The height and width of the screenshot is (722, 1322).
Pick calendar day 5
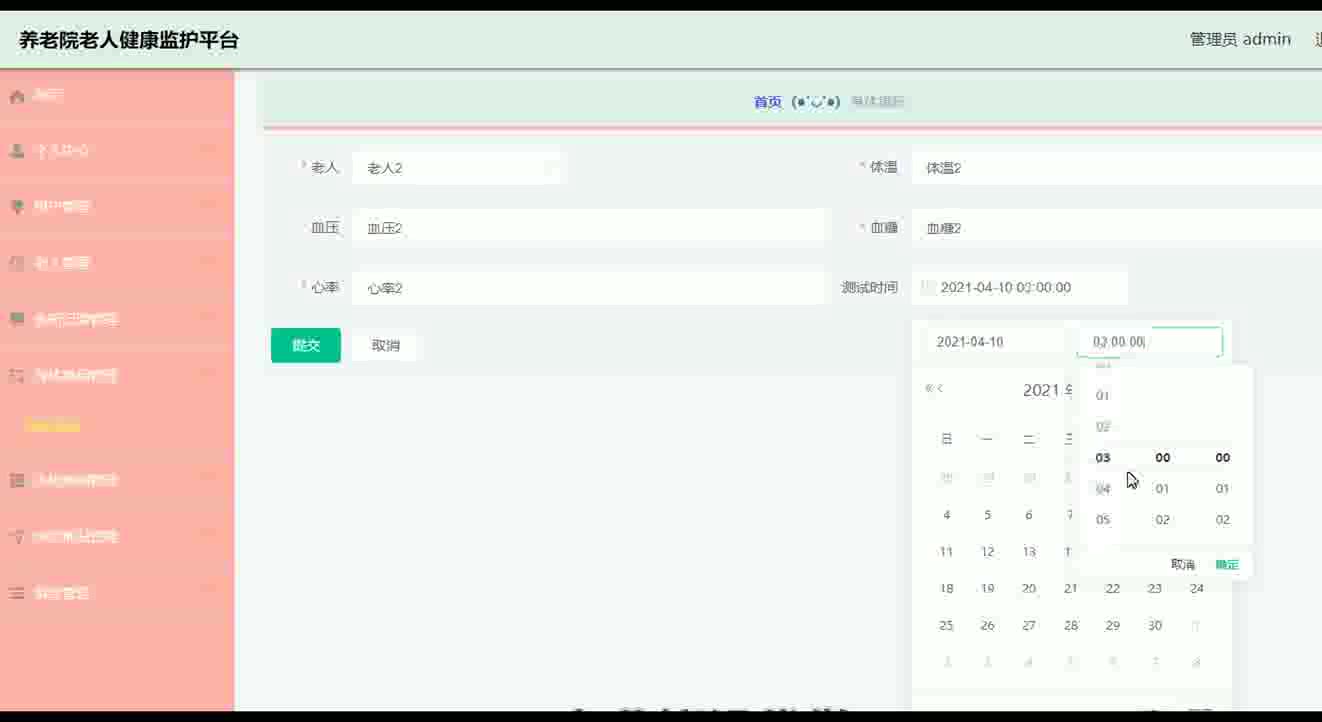pyautogui.click(x=987, y=515)
